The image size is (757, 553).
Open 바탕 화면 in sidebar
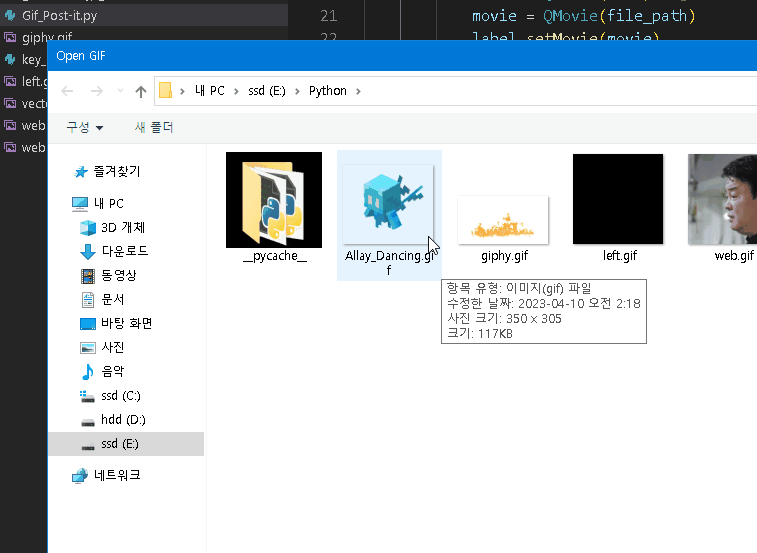point(116,324)
